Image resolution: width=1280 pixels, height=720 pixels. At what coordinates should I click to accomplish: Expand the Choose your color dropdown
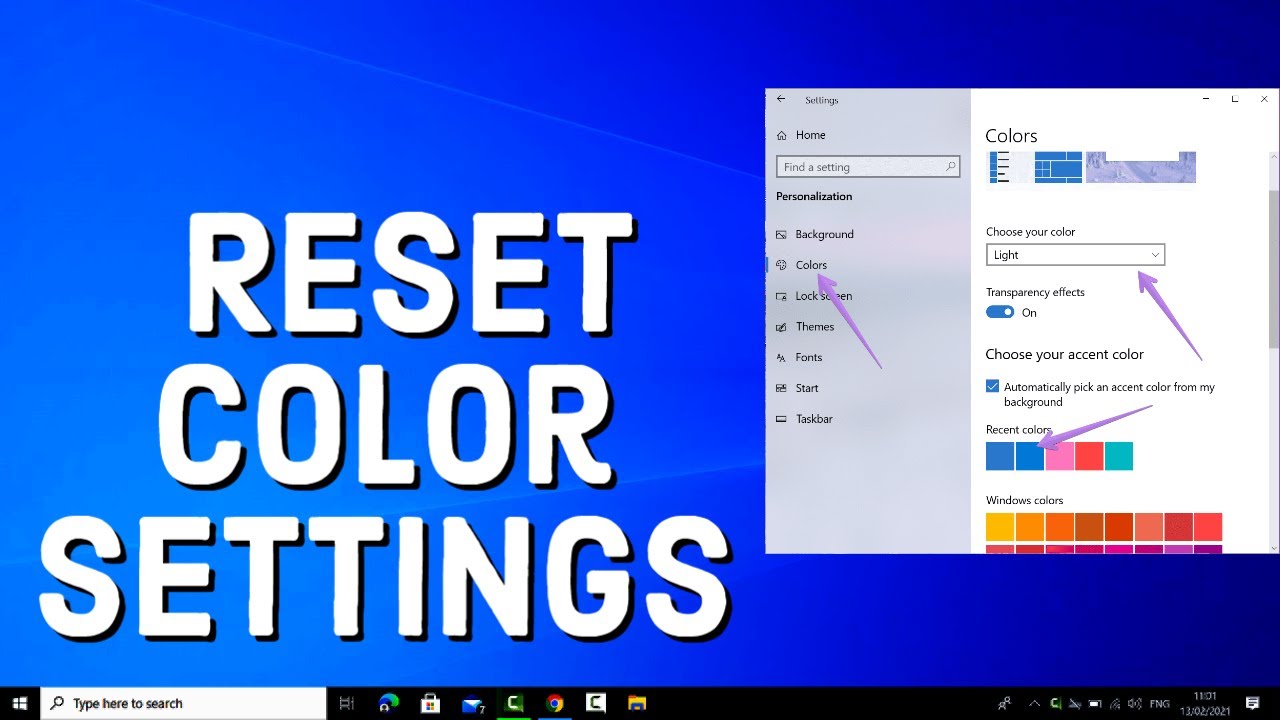(1075, 255)
